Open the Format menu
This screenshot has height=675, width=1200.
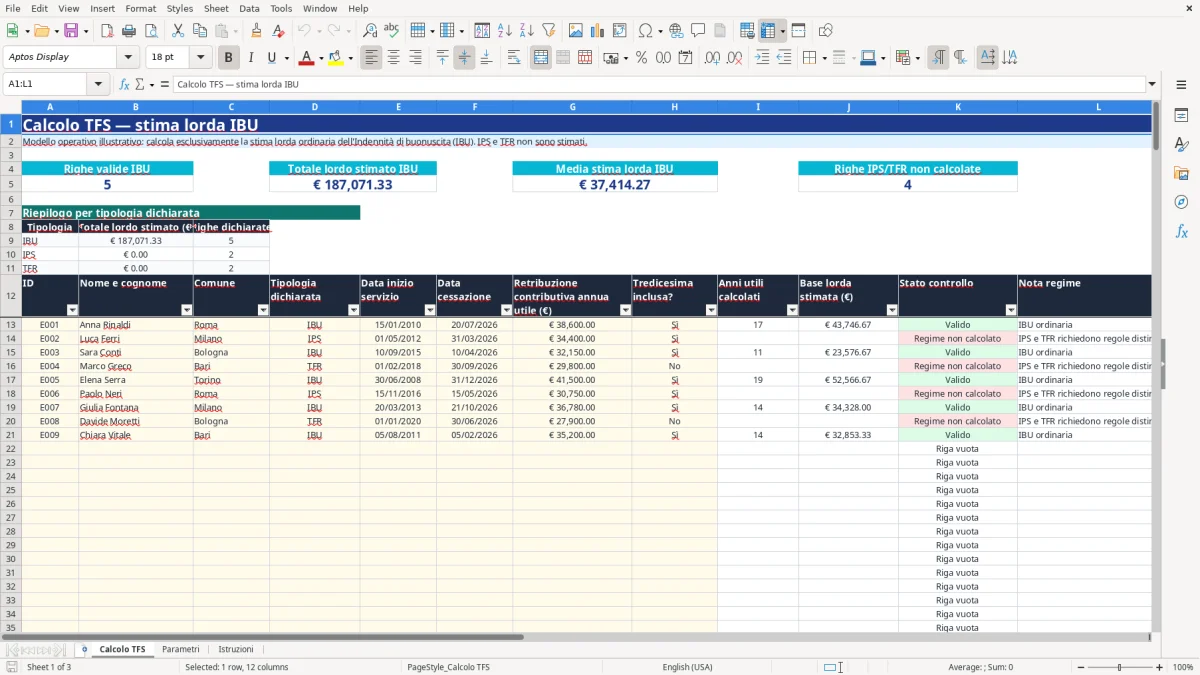[140, 8]
